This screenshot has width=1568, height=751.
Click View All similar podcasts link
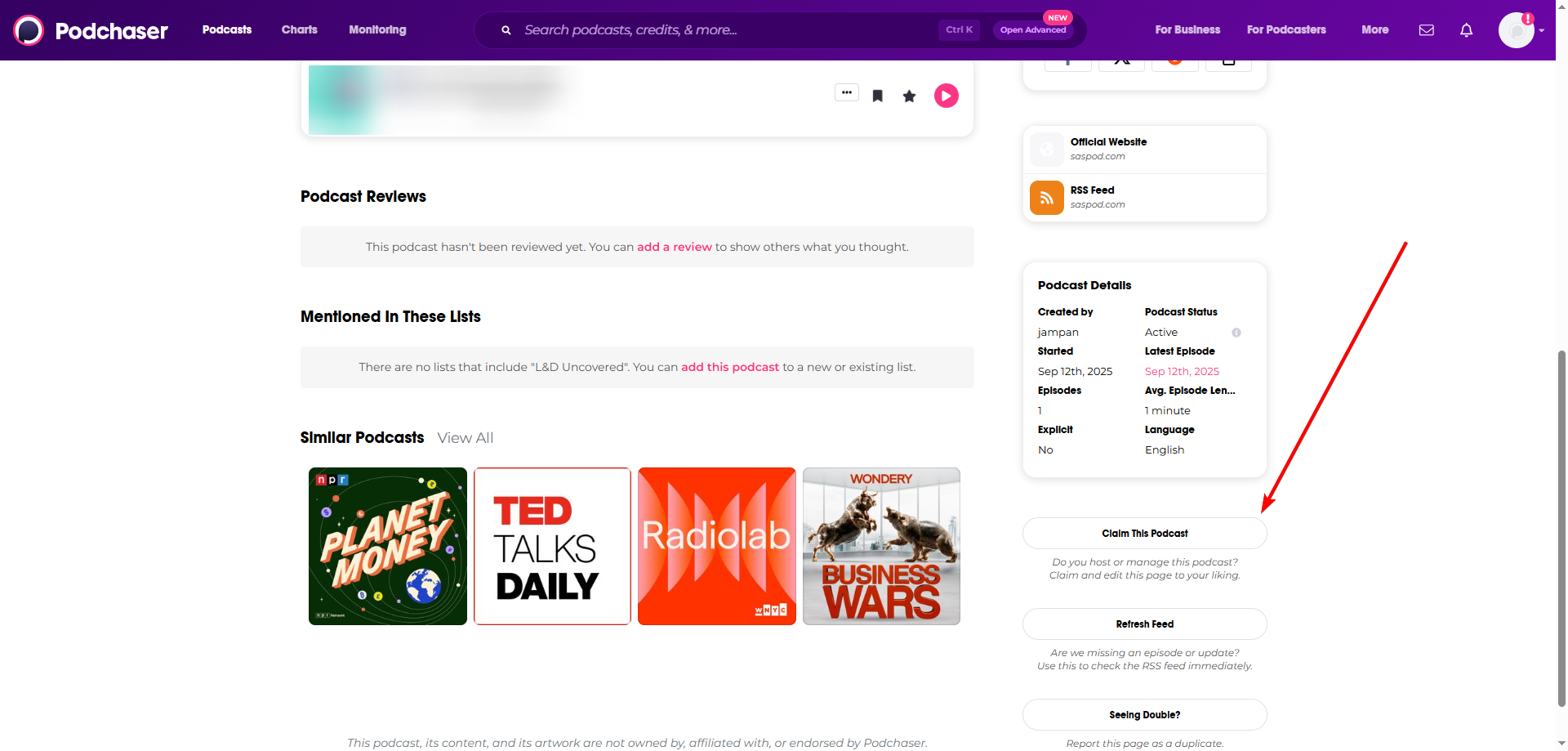(x=465, y=438)
